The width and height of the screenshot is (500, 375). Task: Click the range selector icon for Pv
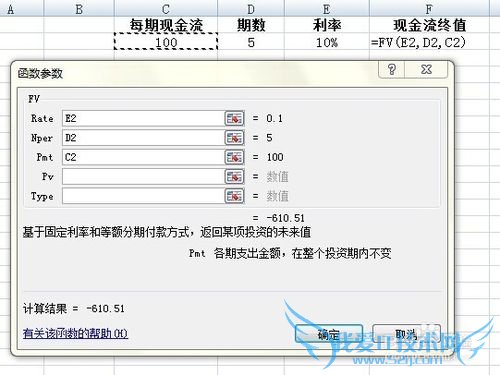click(235, 177)
